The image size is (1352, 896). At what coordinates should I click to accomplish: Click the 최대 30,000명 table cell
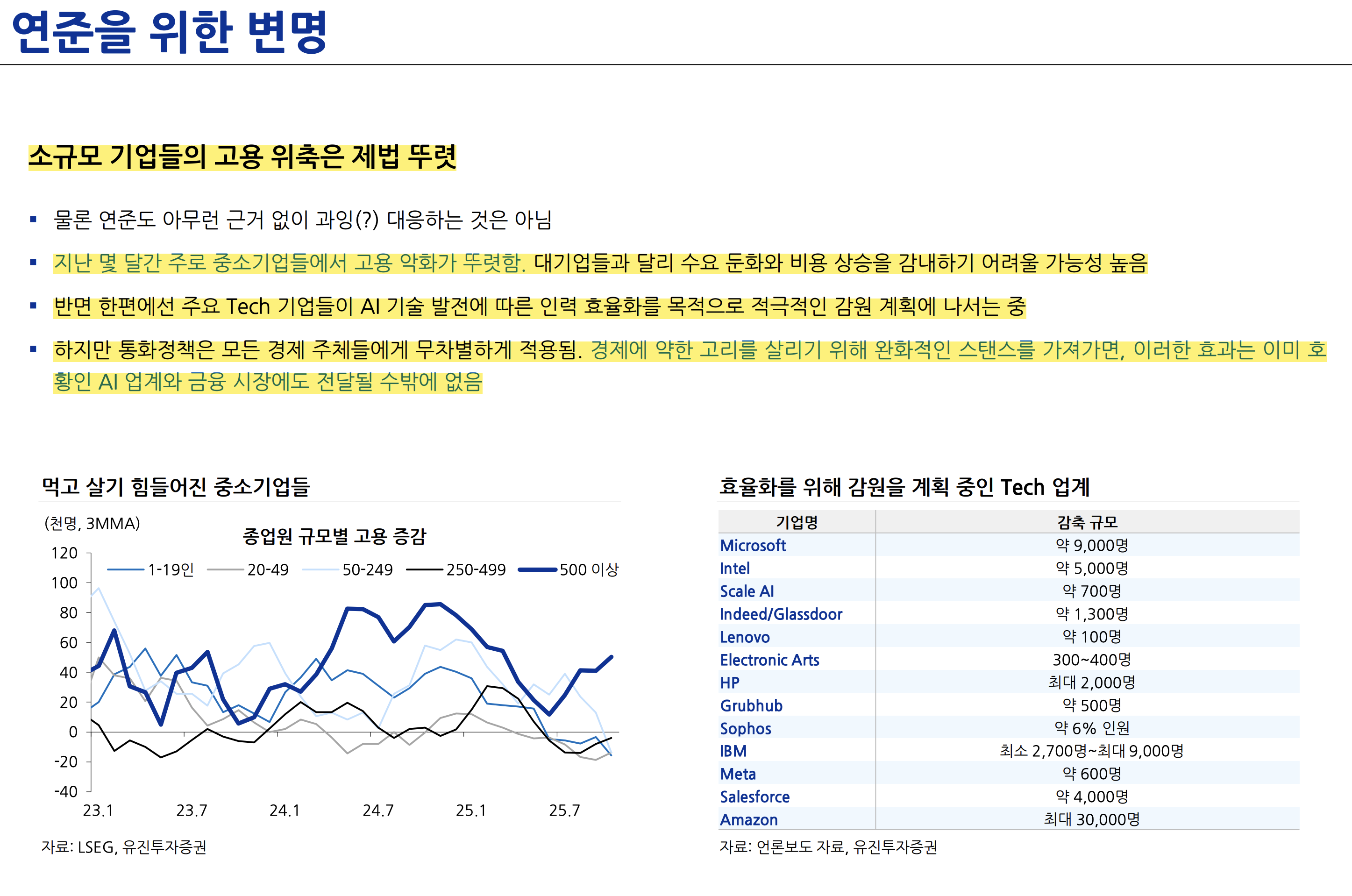[1091, 820]
